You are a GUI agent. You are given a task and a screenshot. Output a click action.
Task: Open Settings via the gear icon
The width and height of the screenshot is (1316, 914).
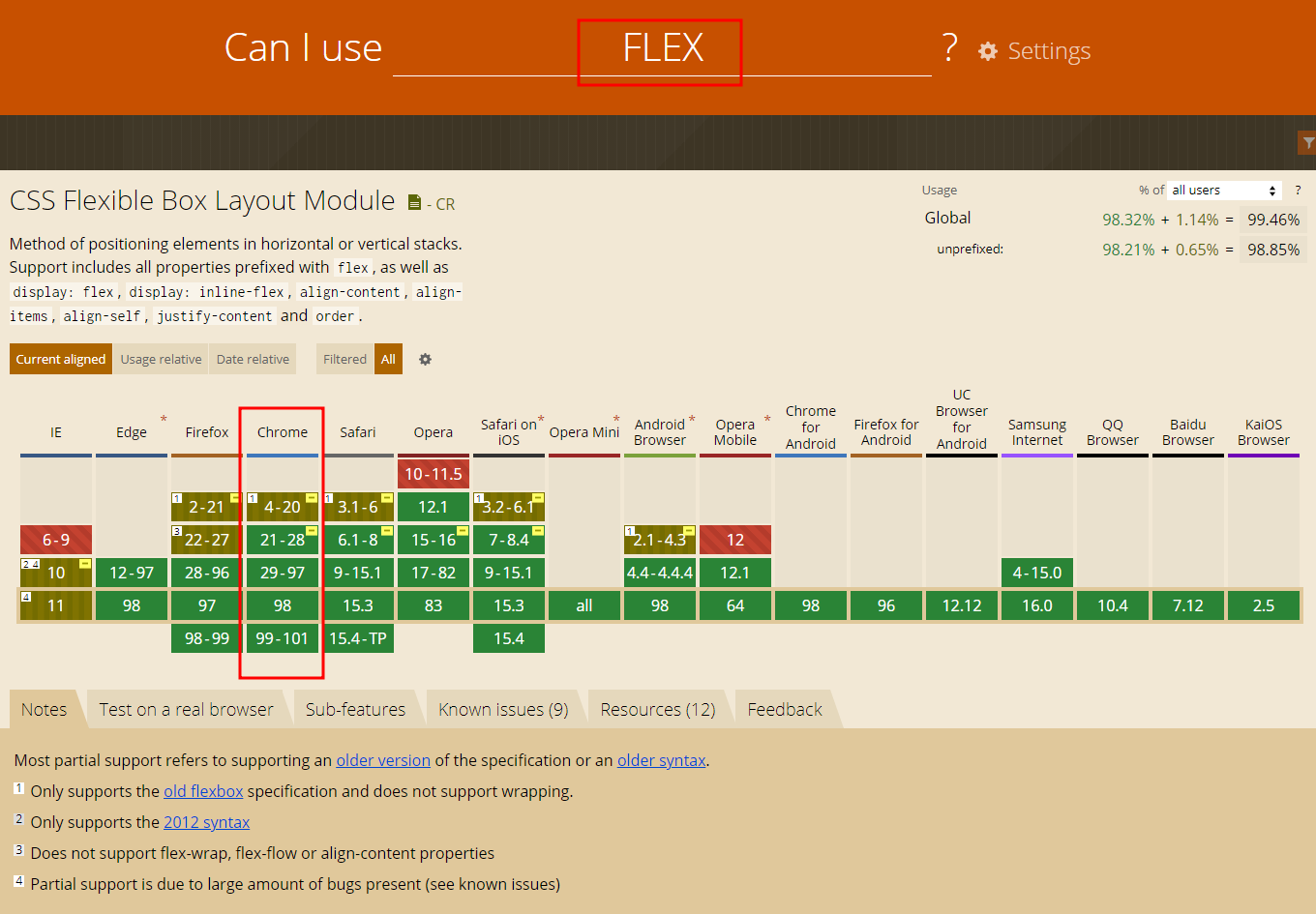coord(988,51)
